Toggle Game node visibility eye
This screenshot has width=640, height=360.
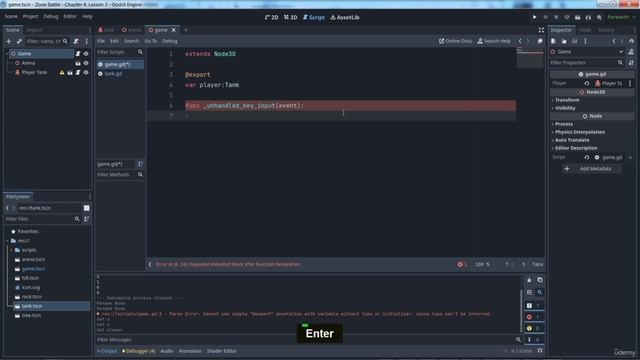86,53
